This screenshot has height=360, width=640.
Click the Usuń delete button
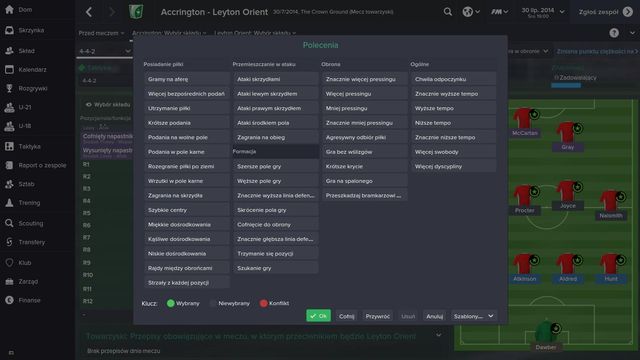408,316
